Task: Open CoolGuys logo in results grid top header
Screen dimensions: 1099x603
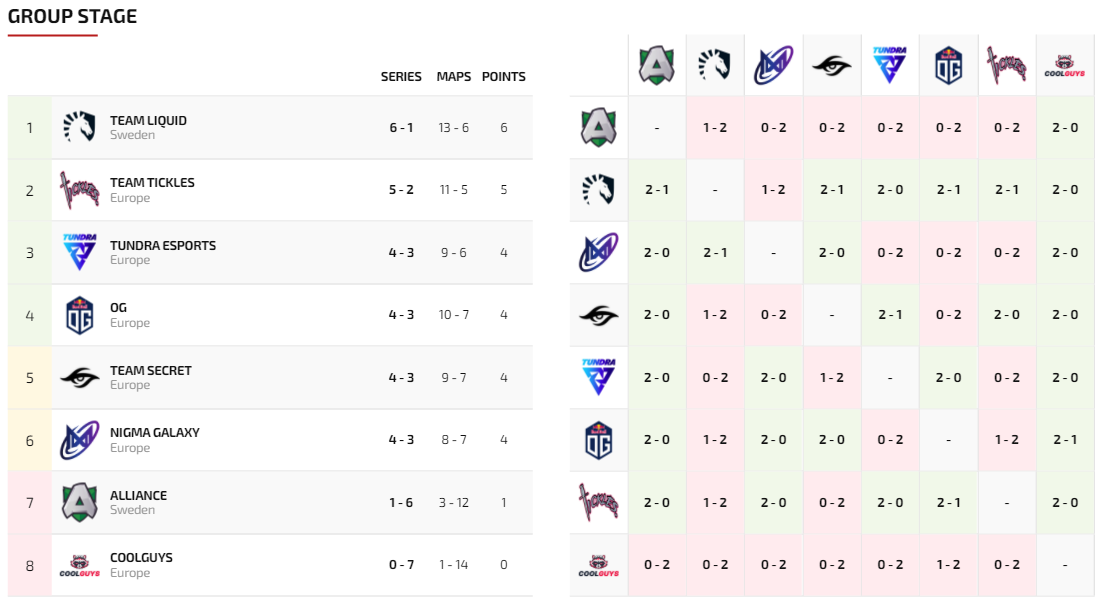Action: point(1064,65)
